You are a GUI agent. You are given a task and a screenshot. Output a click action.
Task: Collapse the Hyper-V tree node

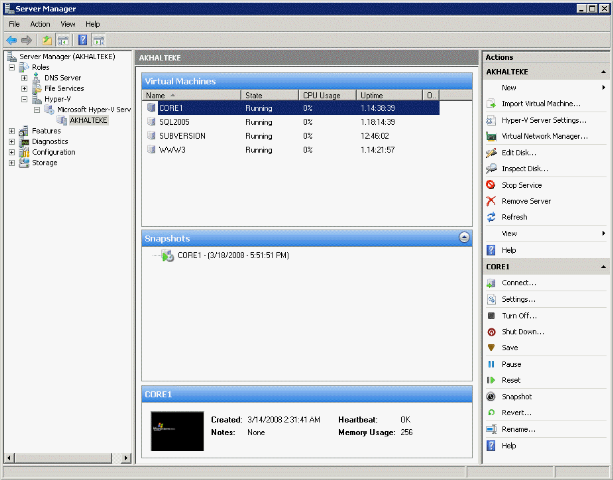[24, 99]
